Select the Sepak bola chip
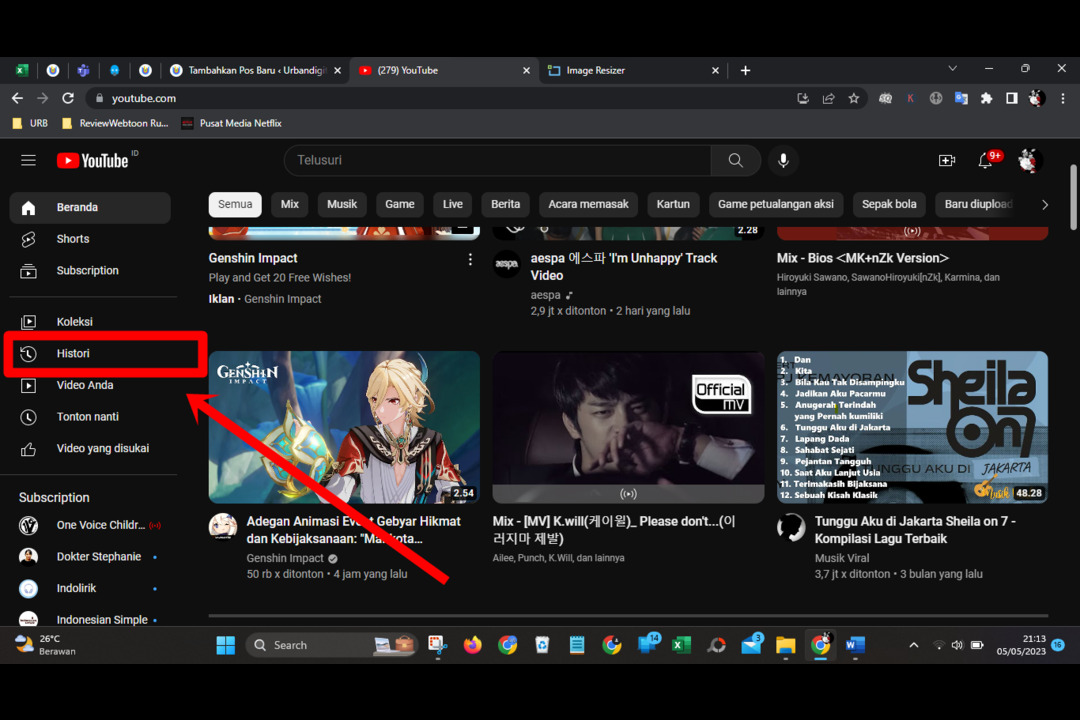The height and width of the screenshot is (720, 1080). pos(889,204)
